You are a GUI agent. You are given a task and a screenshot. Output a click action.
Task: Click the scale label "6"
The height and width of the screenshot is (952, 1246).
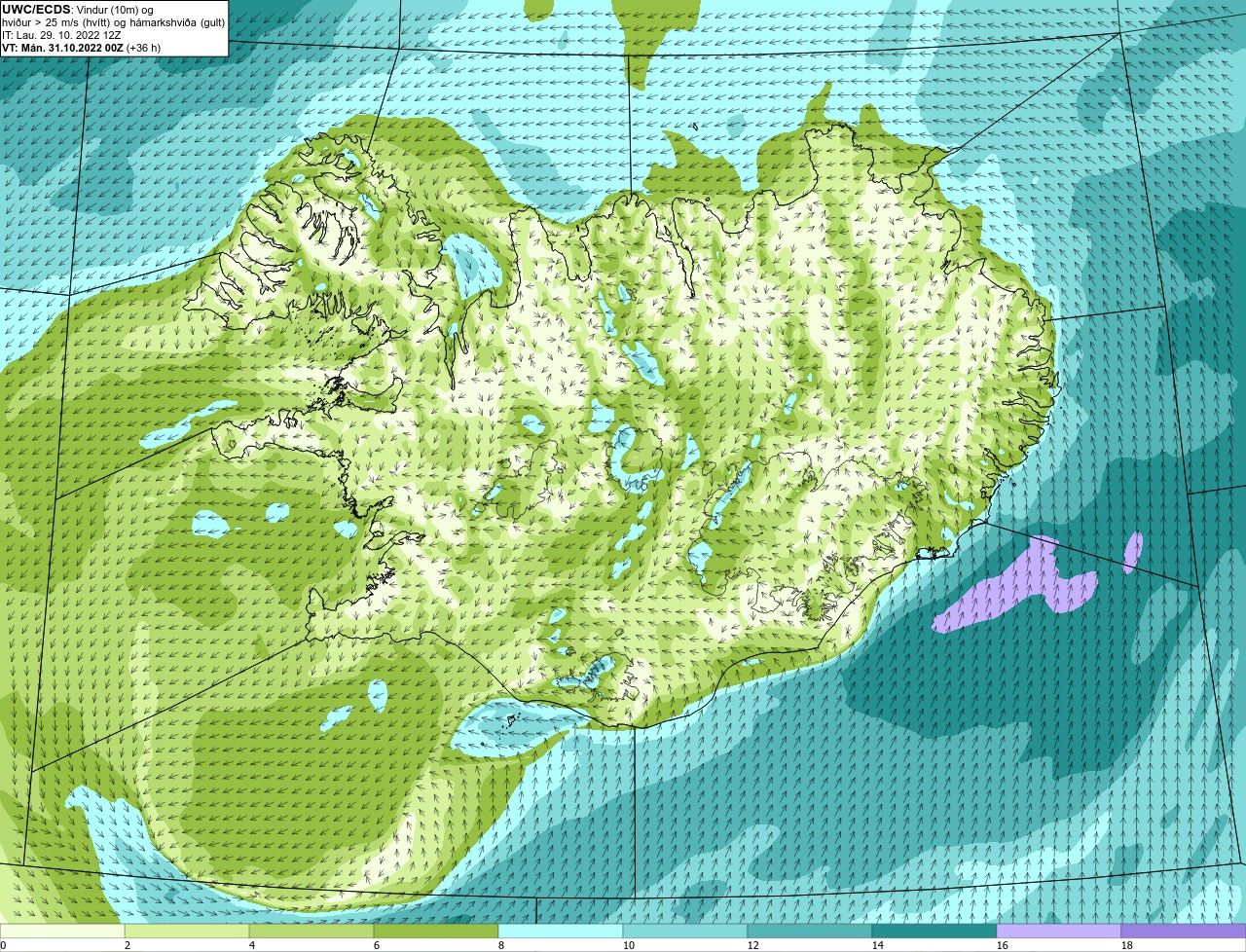pyautogui.click(x=377, y=945)
